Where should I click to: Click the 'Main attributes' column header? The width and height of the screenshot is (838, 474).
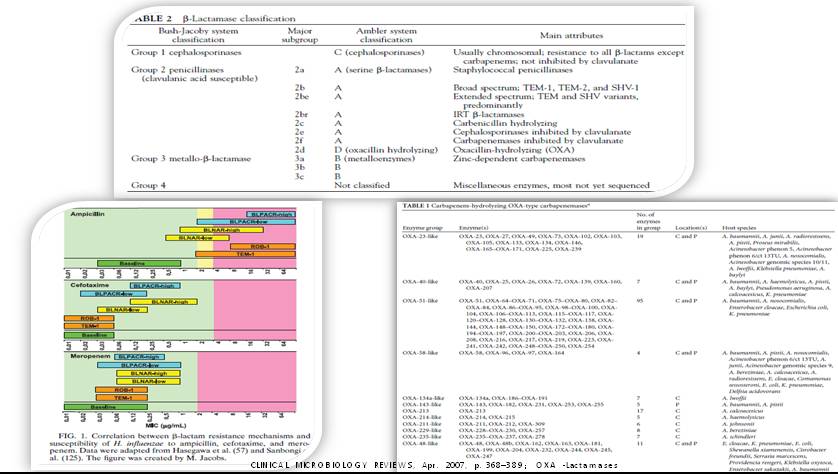point(571,36)
